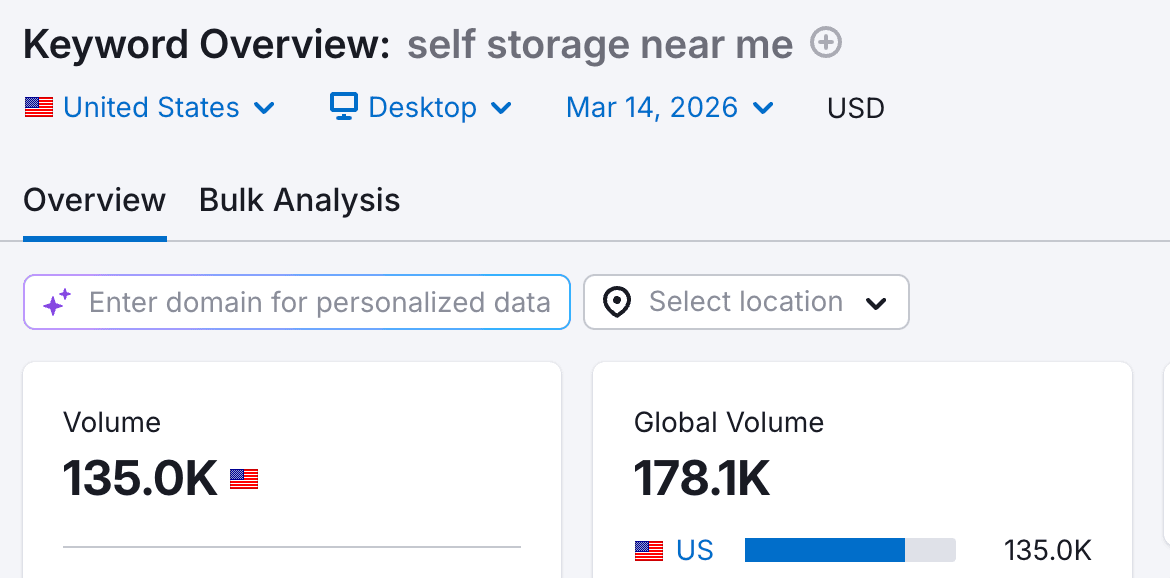This screenshot has width=1170, height=578.
Task: Expand the Select location dropdown
Action: [876, 303]
